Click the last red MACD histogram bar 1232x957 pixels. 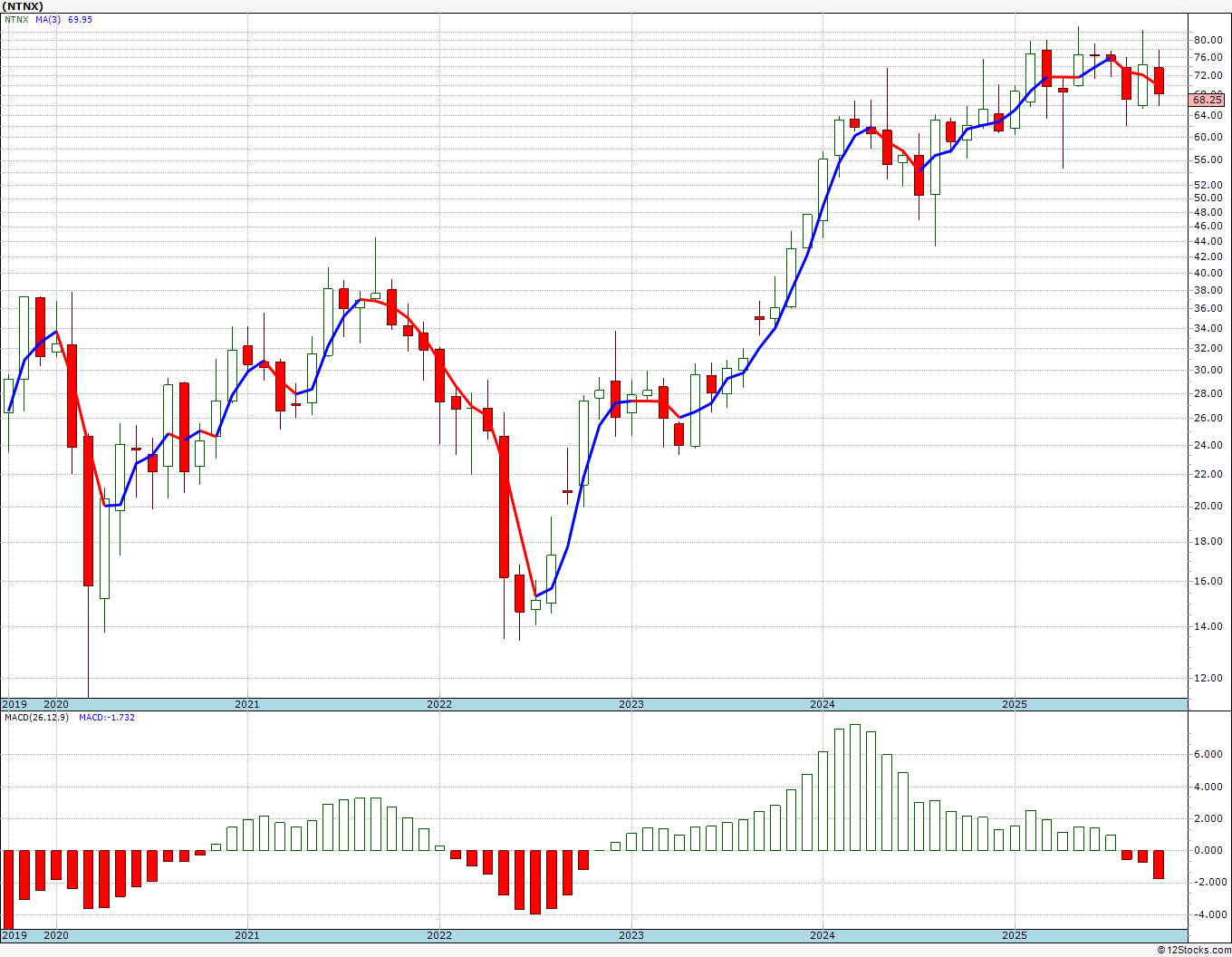pos(1159,865)
